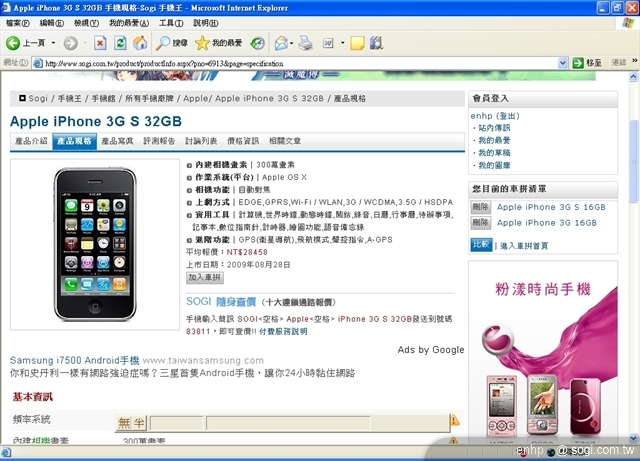This screenshot has height=461, width=640.
Task: Open the 我的最愛 menu
Action: [x=129, y=23]
